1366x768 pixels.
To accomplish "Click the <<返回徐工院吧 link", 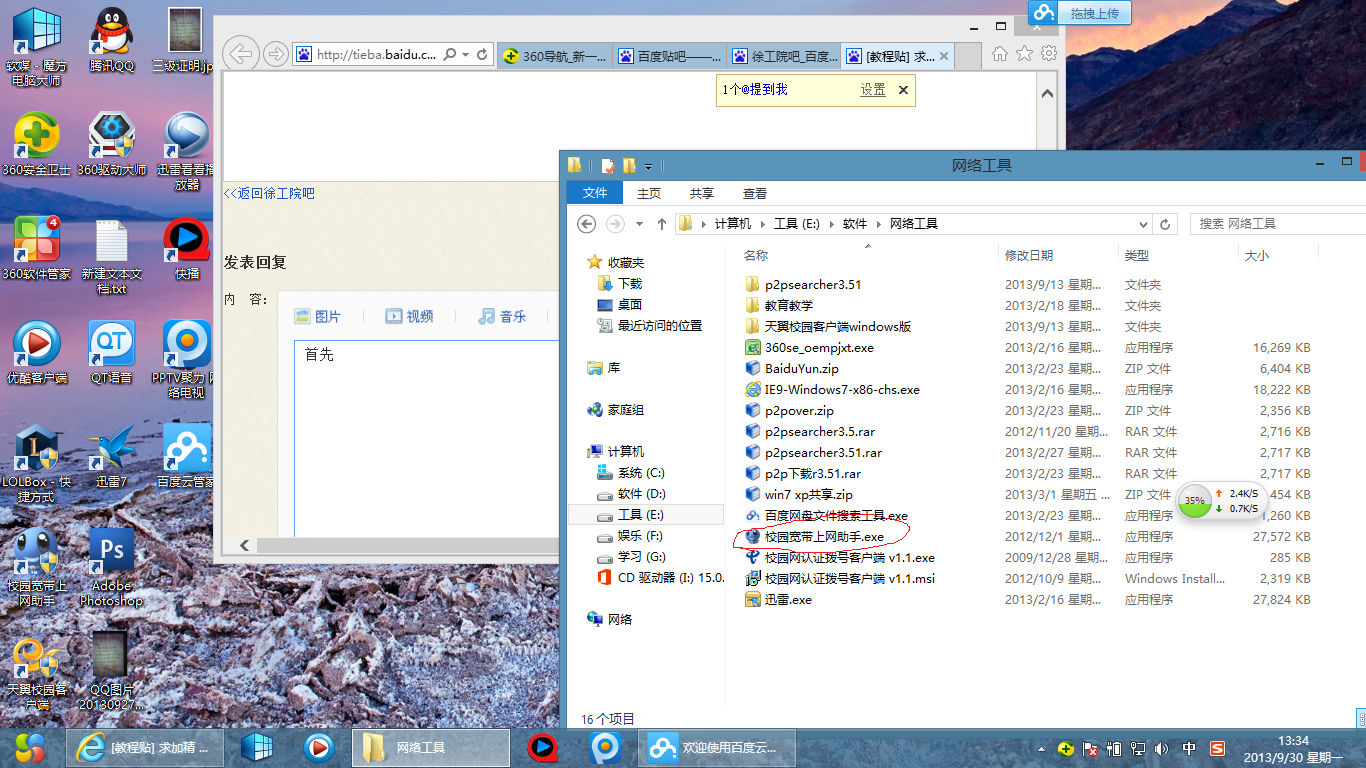I will 269,193.
